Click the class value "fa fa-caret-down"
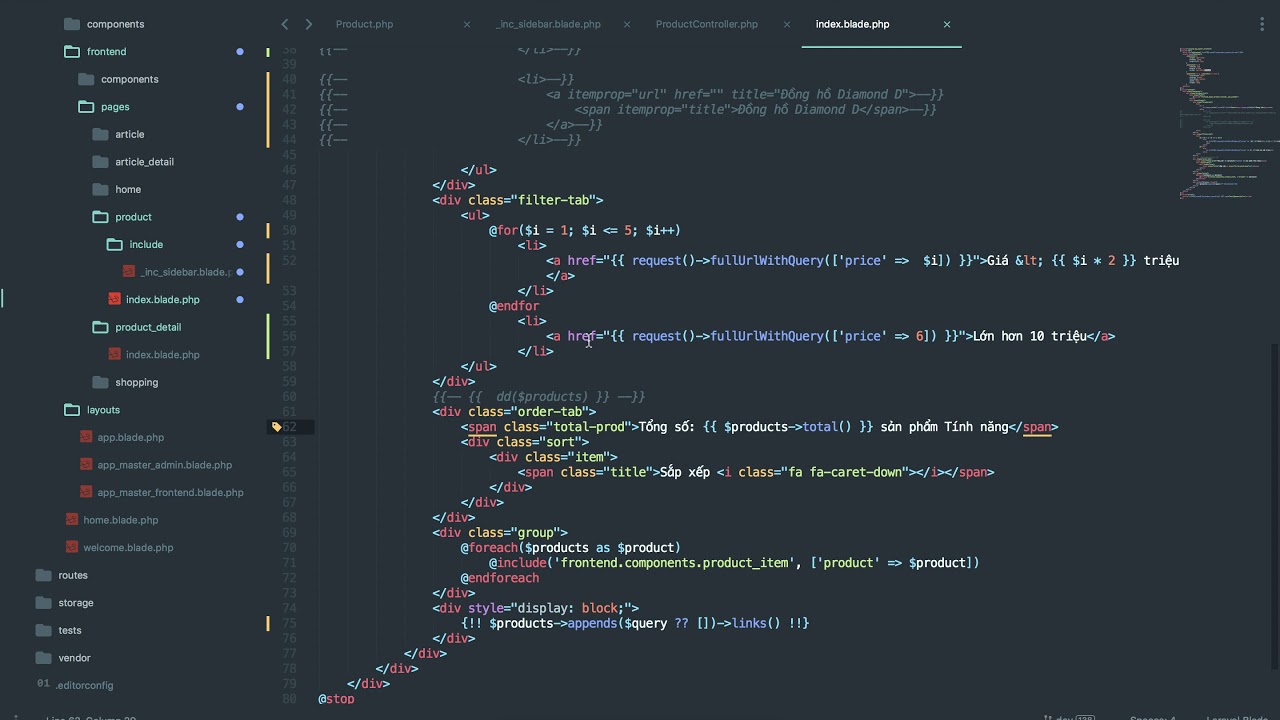The height and width of the screenshot is (720, 1280). [841, 472]
